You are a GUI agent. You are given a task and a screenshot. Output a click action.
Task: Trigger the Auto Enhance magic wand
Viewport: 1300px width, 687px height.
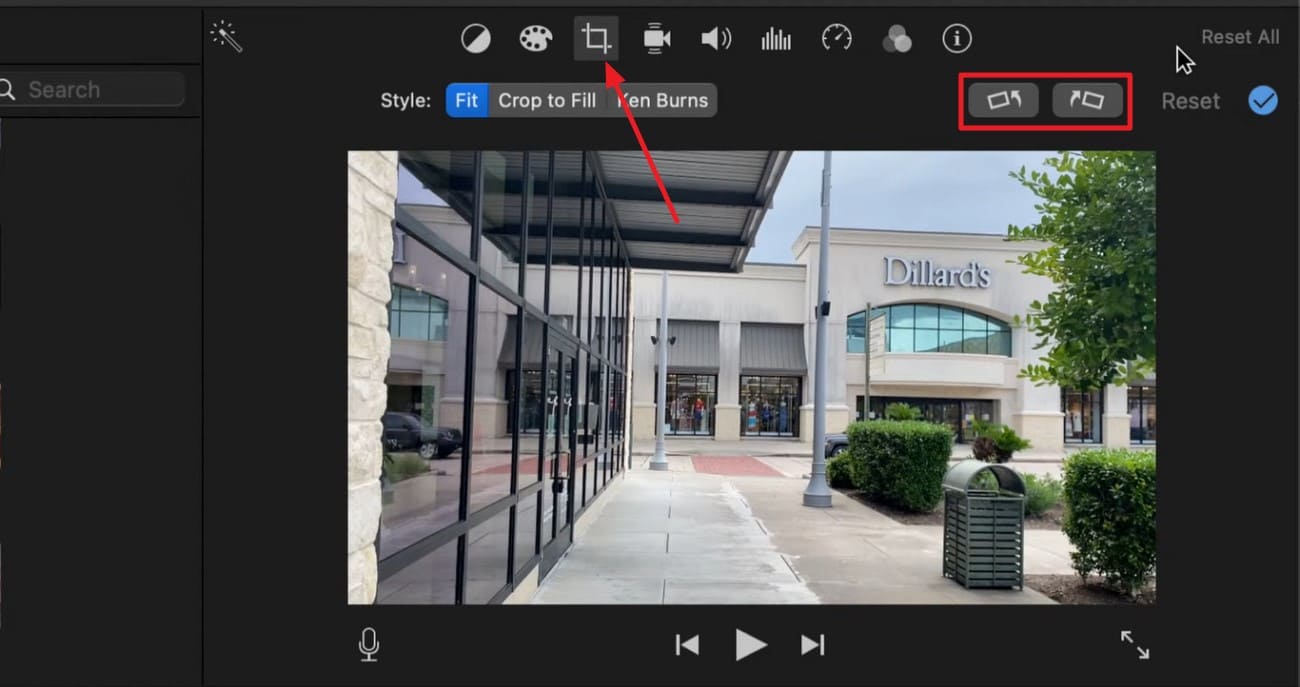point(226,36)
